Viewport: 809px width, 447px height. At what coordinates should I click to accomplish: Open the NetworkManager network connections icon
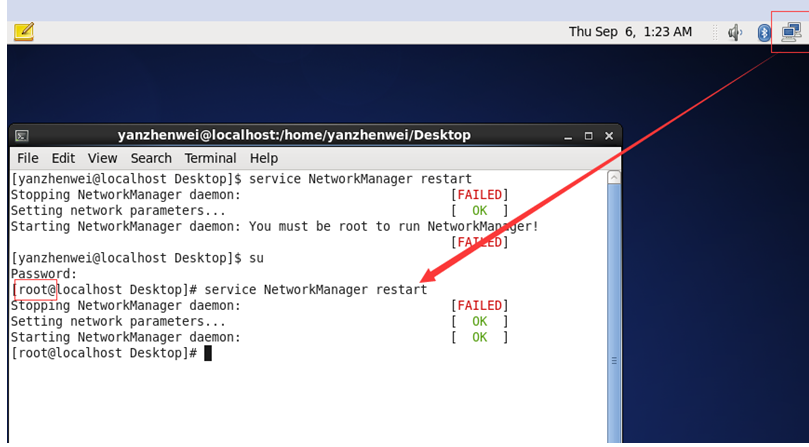click(791, 33)
